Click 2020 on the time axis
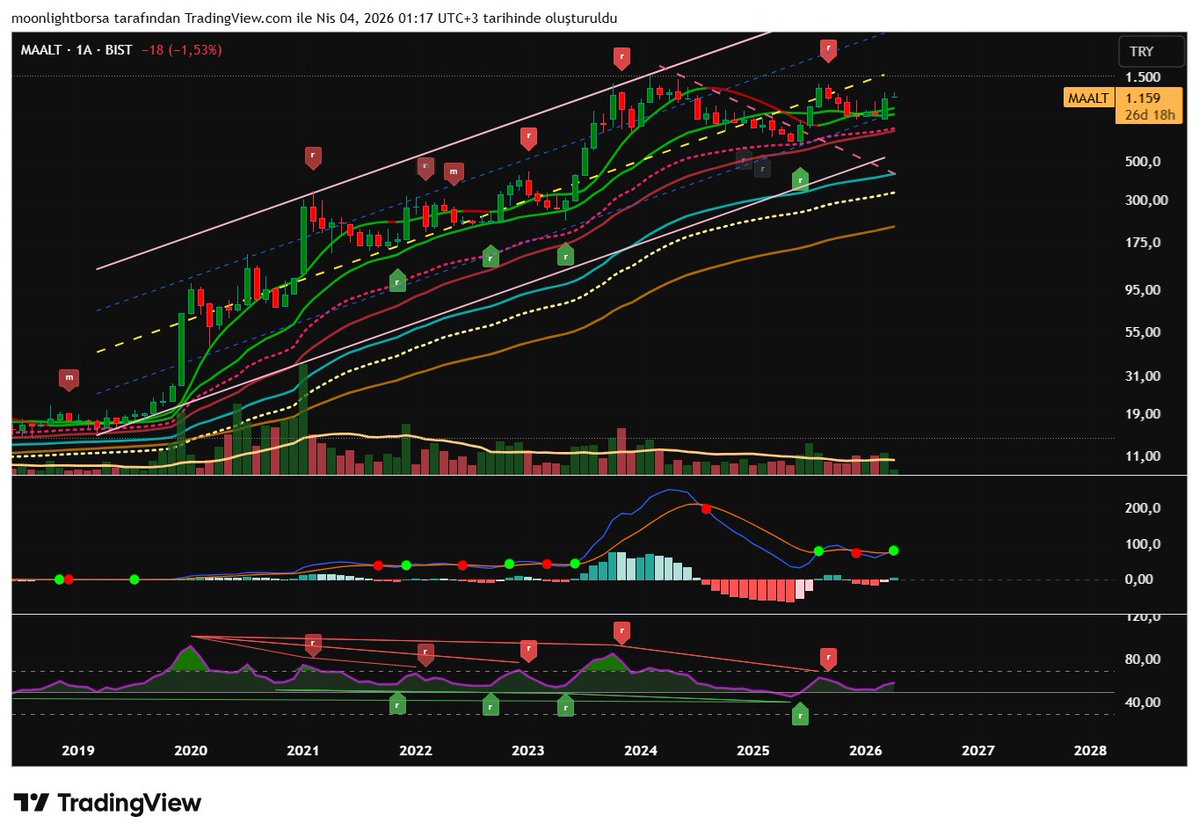Image resolution: width=1199 pixels, height=838 pixels. point(190,751)
